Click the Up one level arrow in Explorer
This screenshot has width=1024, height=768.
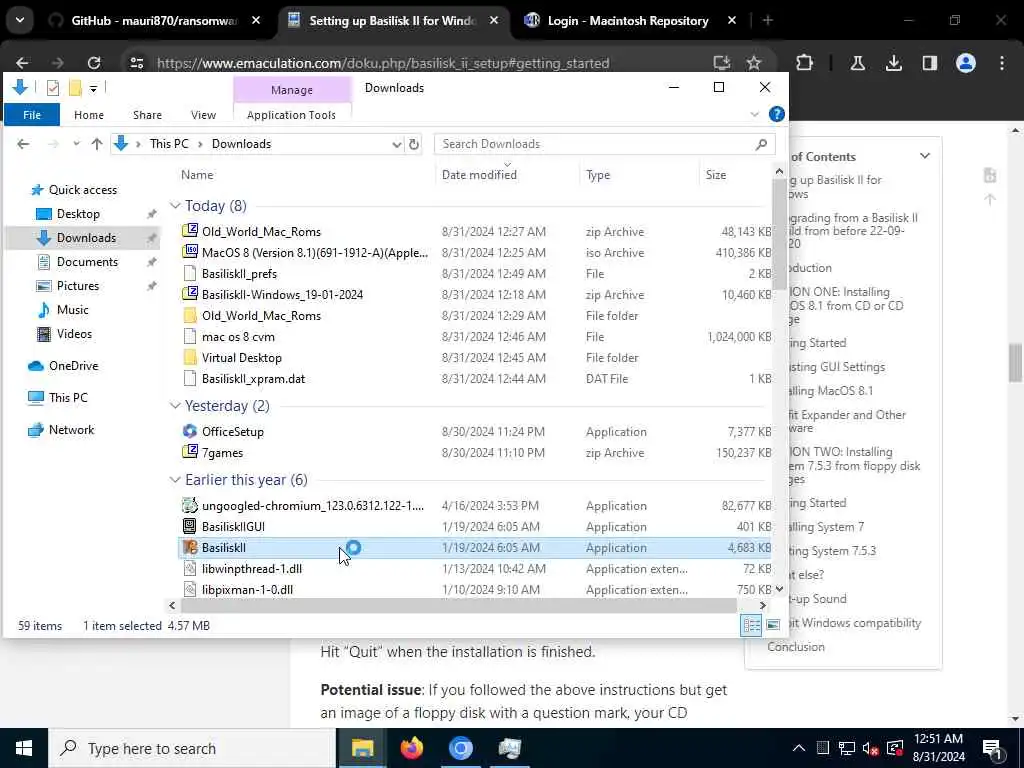[x=97, y=144]
